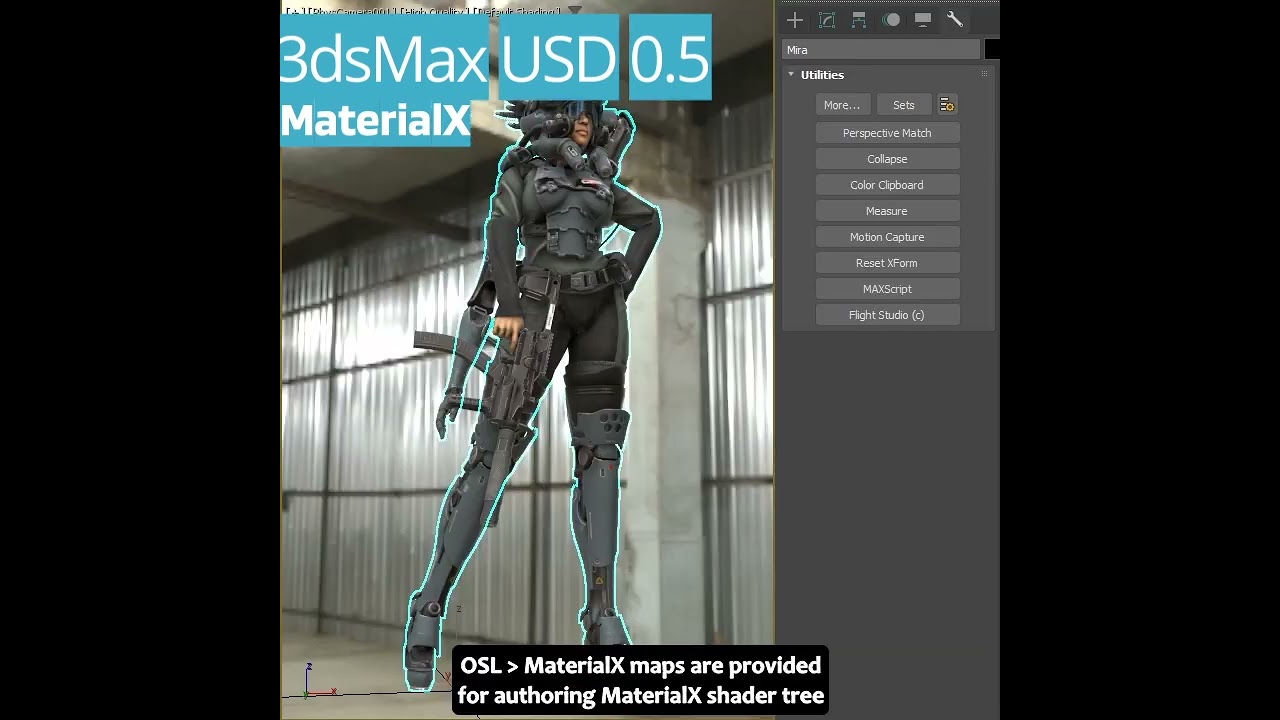The image size is (1280, 720).
Task: Open the Measure utility
Action: click(x=888, y=211)
